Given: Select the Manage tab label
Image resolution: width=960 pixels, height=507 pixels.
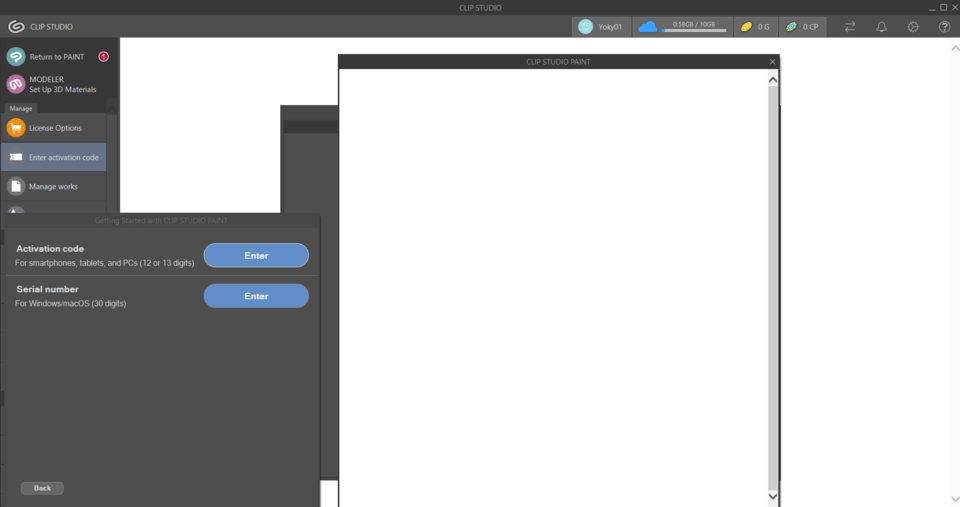Looking at the screenshot, I should click(x=21, y=108).
